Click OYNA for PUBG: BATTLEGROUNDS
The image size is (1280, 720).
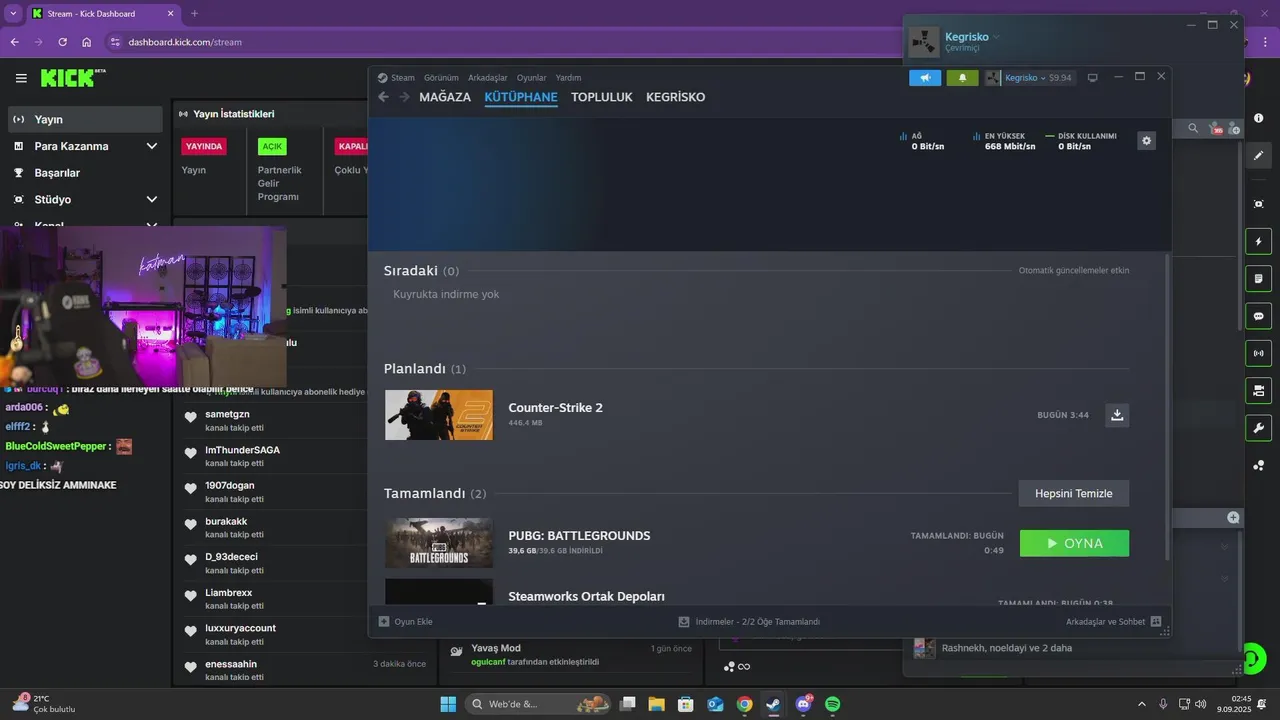pos(1074,543)
